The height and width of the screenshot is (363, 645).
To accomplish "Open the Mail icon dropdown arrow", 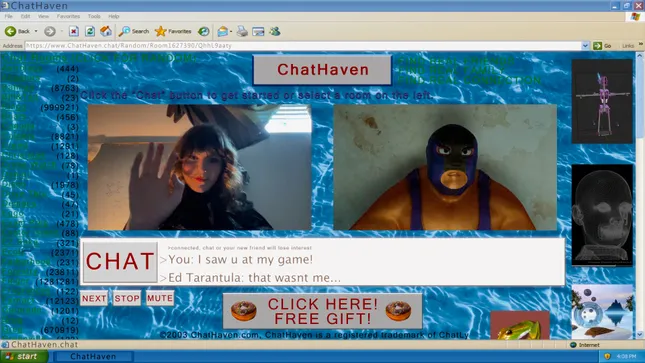I will (231, 31).
